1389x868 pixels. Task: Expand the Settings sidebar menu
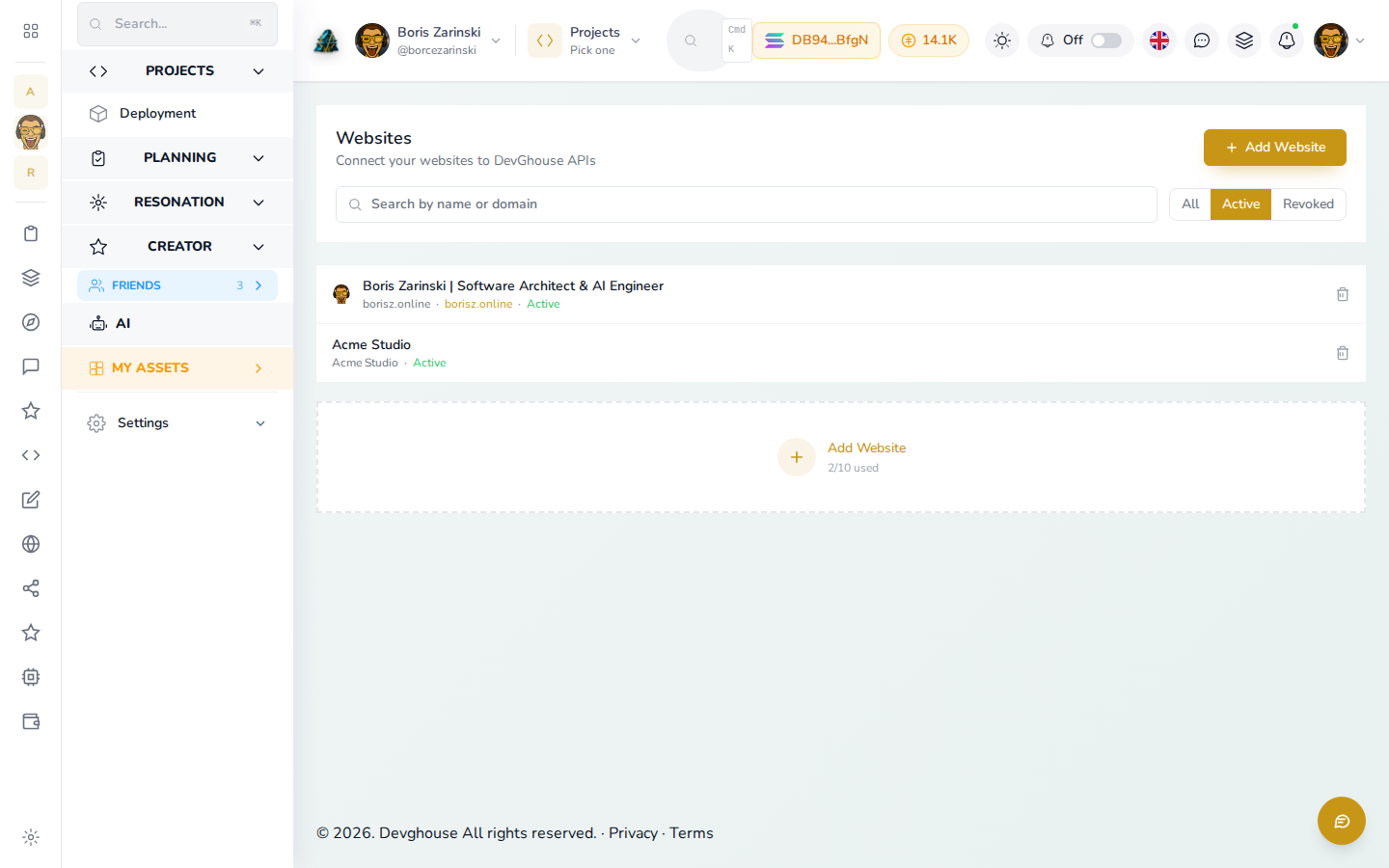(177, 423)
